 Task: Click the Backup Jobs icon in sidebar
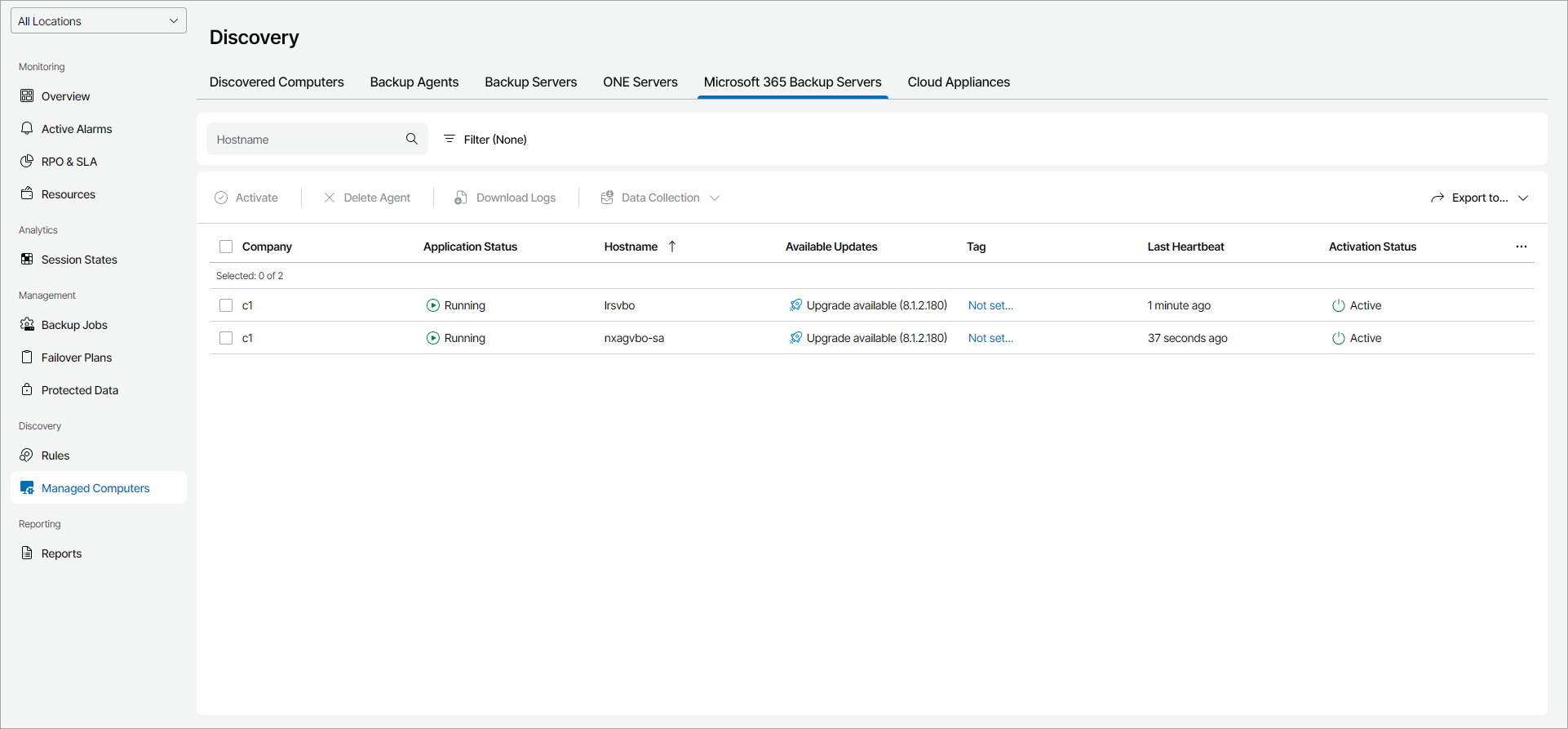(27, 325)
